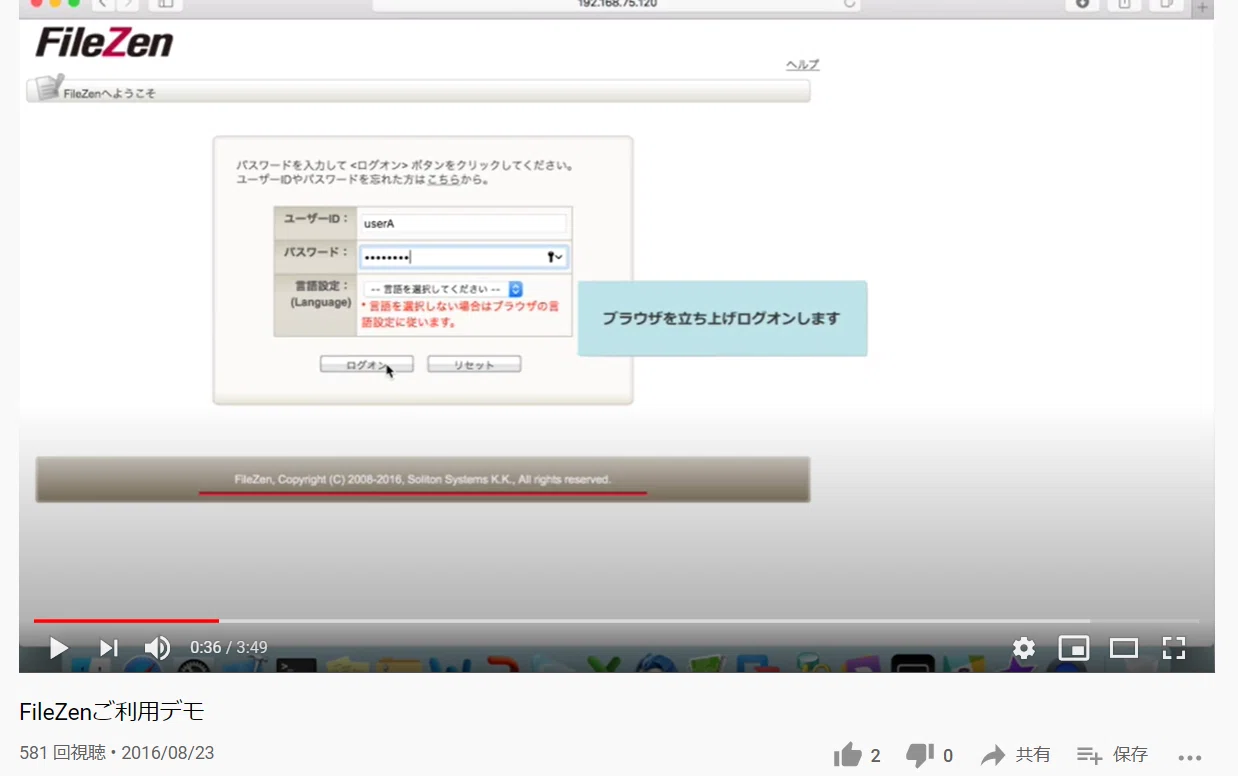Click the password key autofill icon
The width and height of the screenshot is (1238, 776).
(555, 257)
